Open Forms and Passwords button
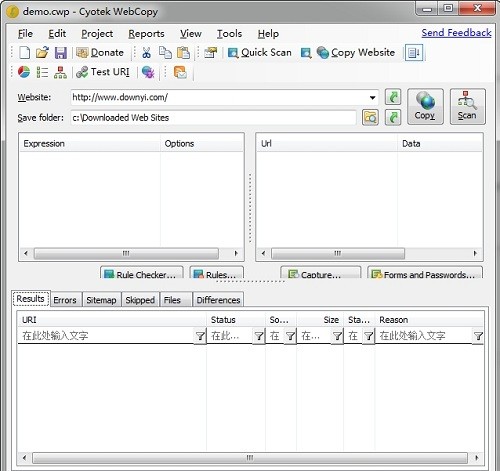Screen dimensions: 500x471 coord(425,272)
